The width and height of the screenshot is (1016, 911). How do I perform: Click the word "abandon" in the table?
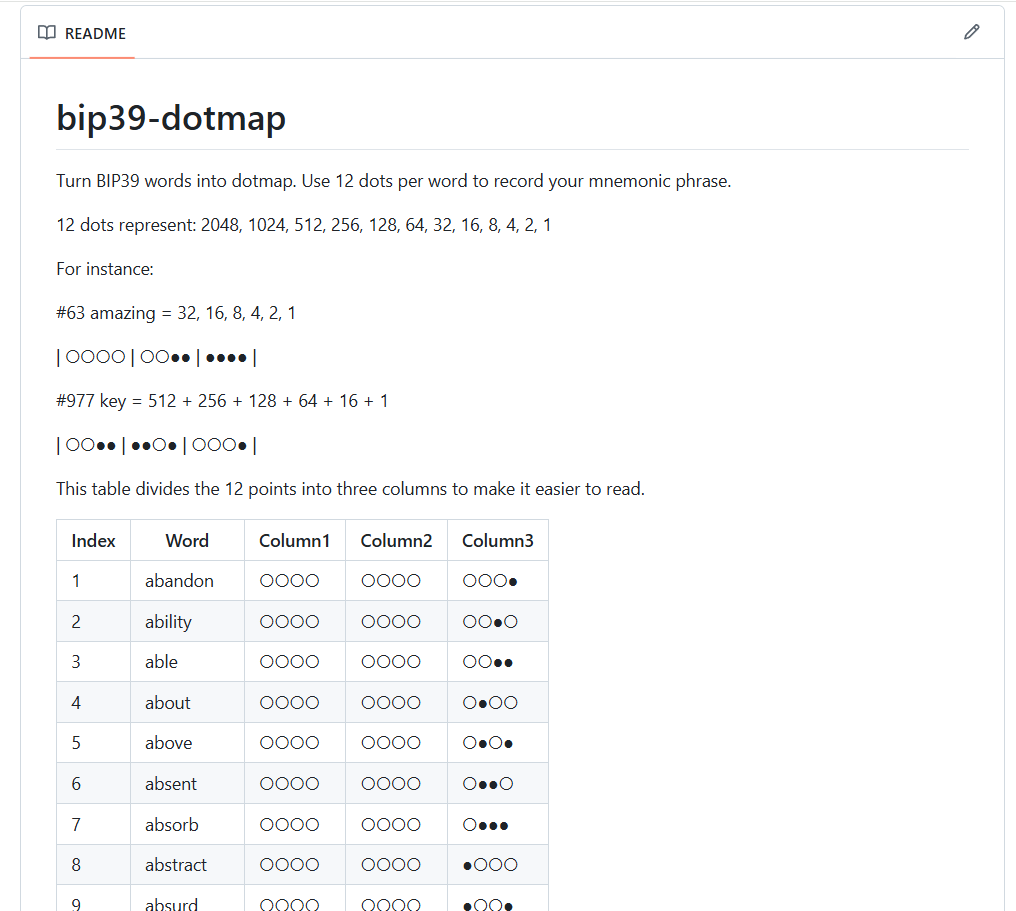pos(179,581)
